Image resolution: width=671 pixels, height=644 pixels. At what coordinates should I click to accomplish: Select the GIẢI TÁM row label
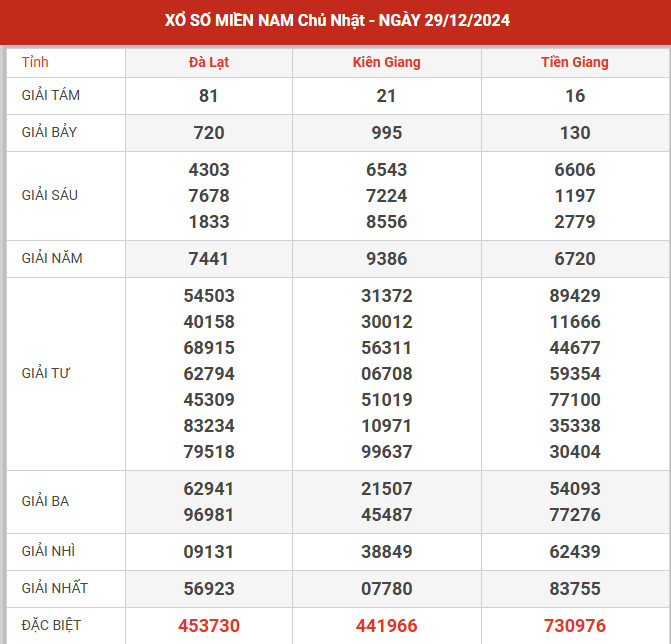point(51,96)
